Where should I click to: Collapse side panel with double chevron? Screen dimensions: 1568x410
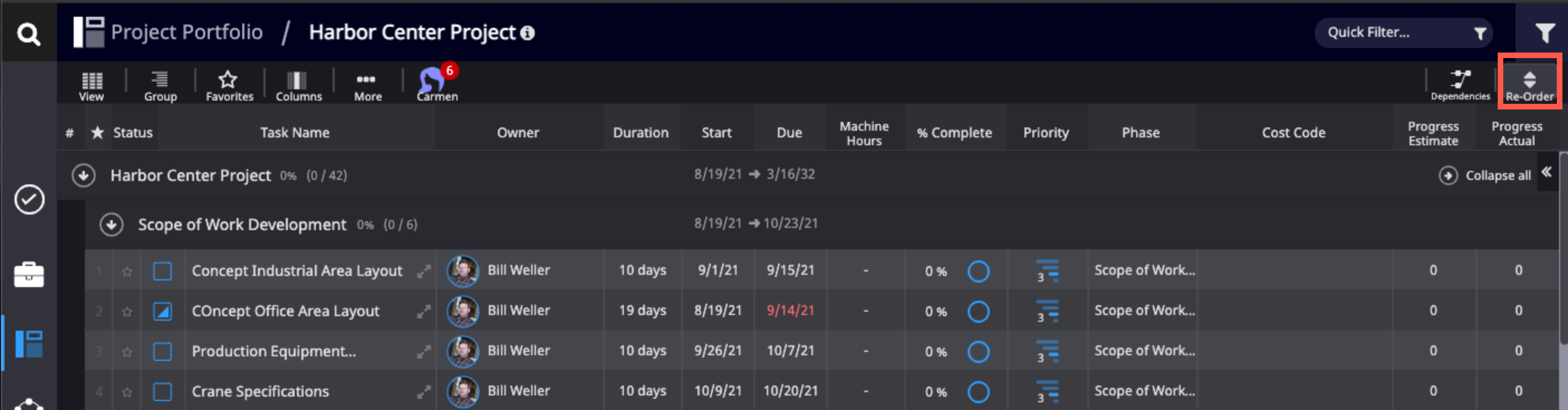(x=1546, y=173)
